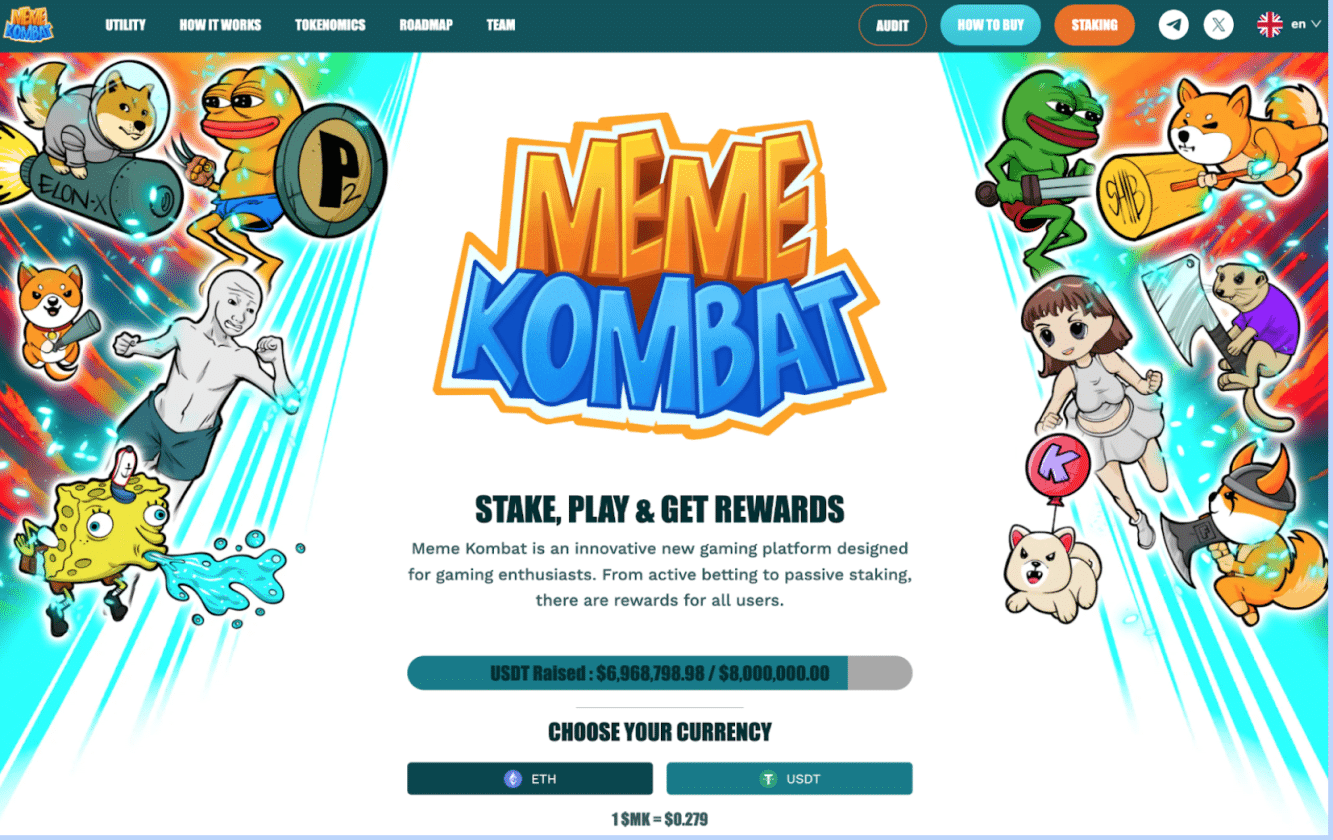The width and height of the screenshot is (1333, 840).
Task: Click the Ethereum coin icon
Action: [513, 779]
